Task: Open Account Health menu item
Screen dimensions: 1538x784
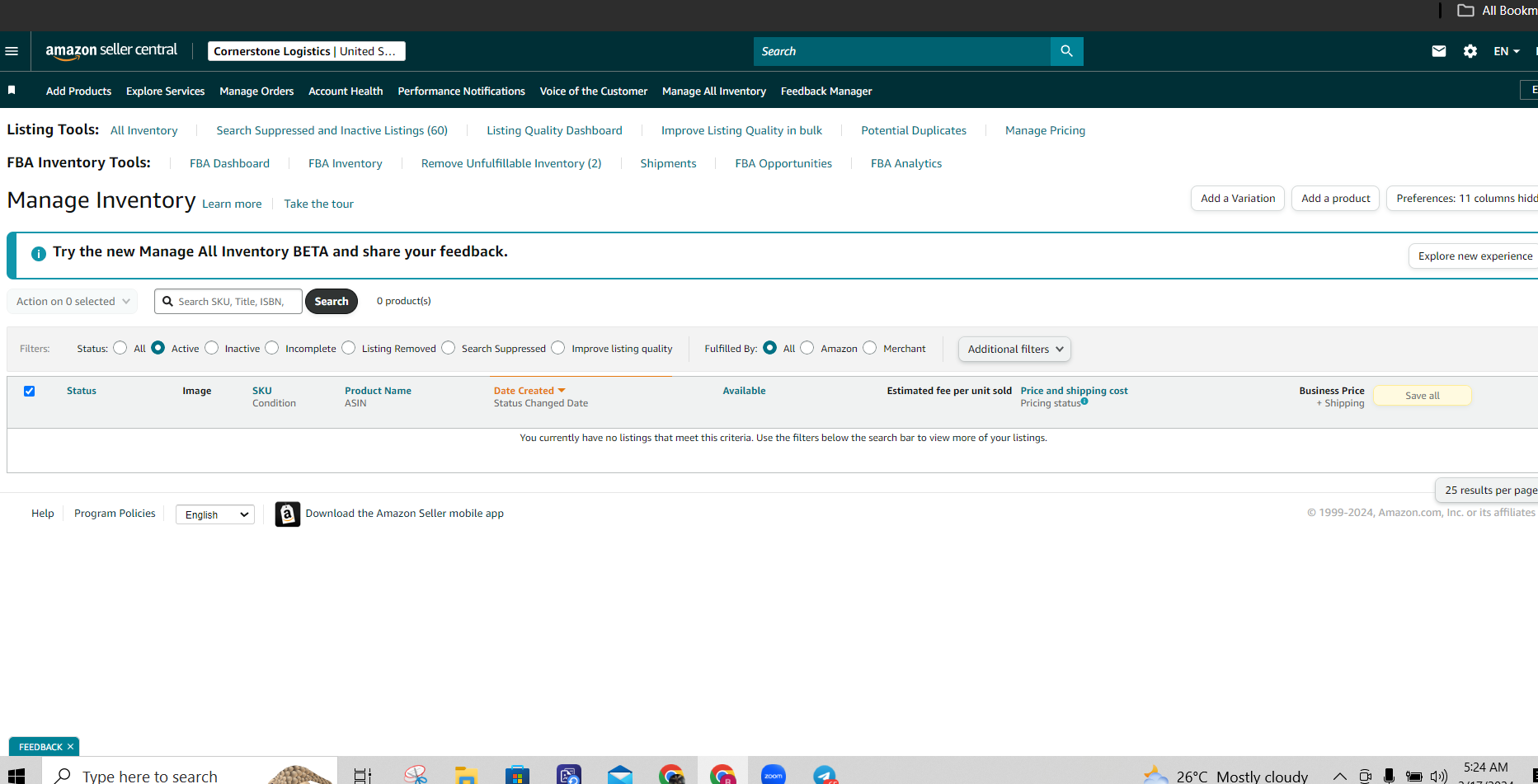Action: [x=346, y=91]
